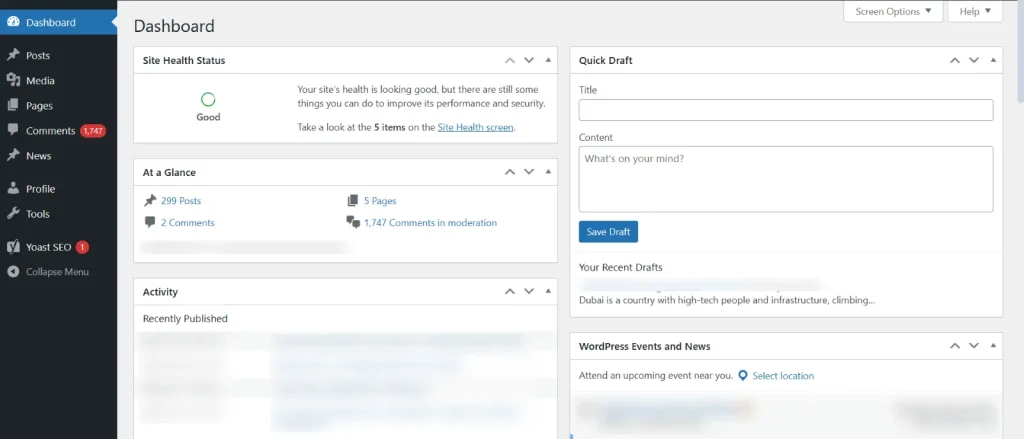Image resolution: width=1024 pixels, height=439 pixels.
Task: Open the 299 Posts link
Action: [181, 201]
